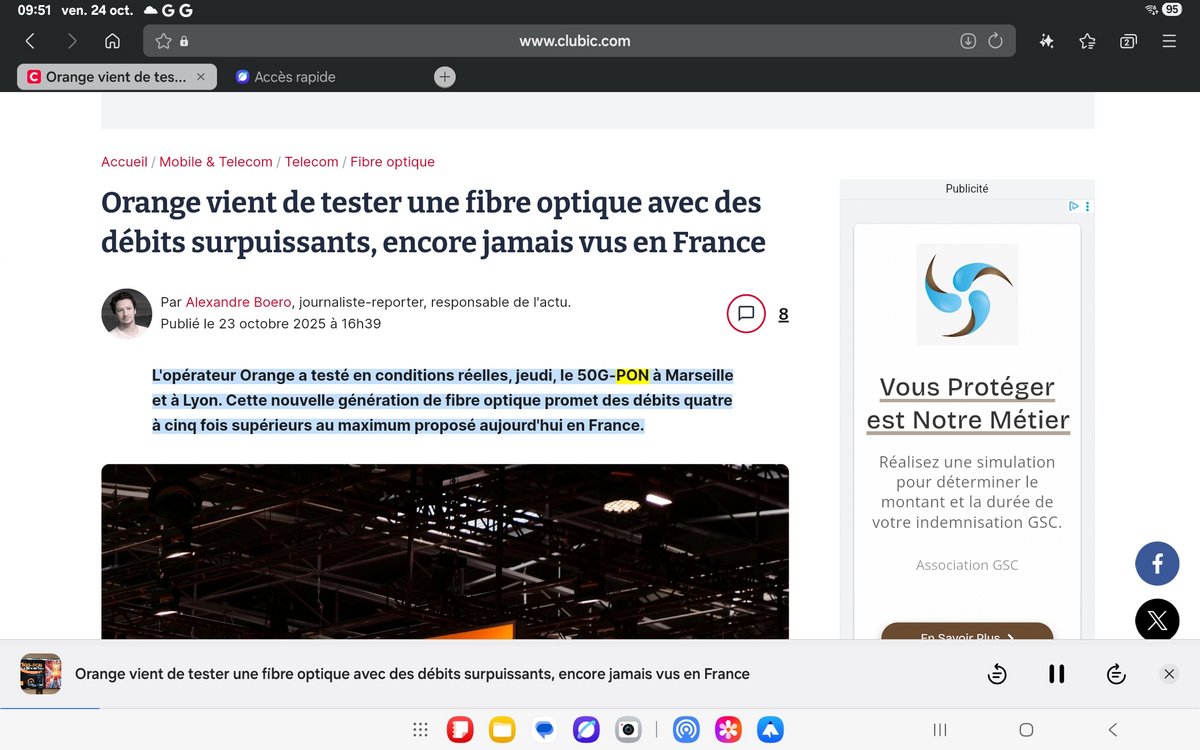
Task: Open article comments bubble icon
Action: [x=745, y=313]
